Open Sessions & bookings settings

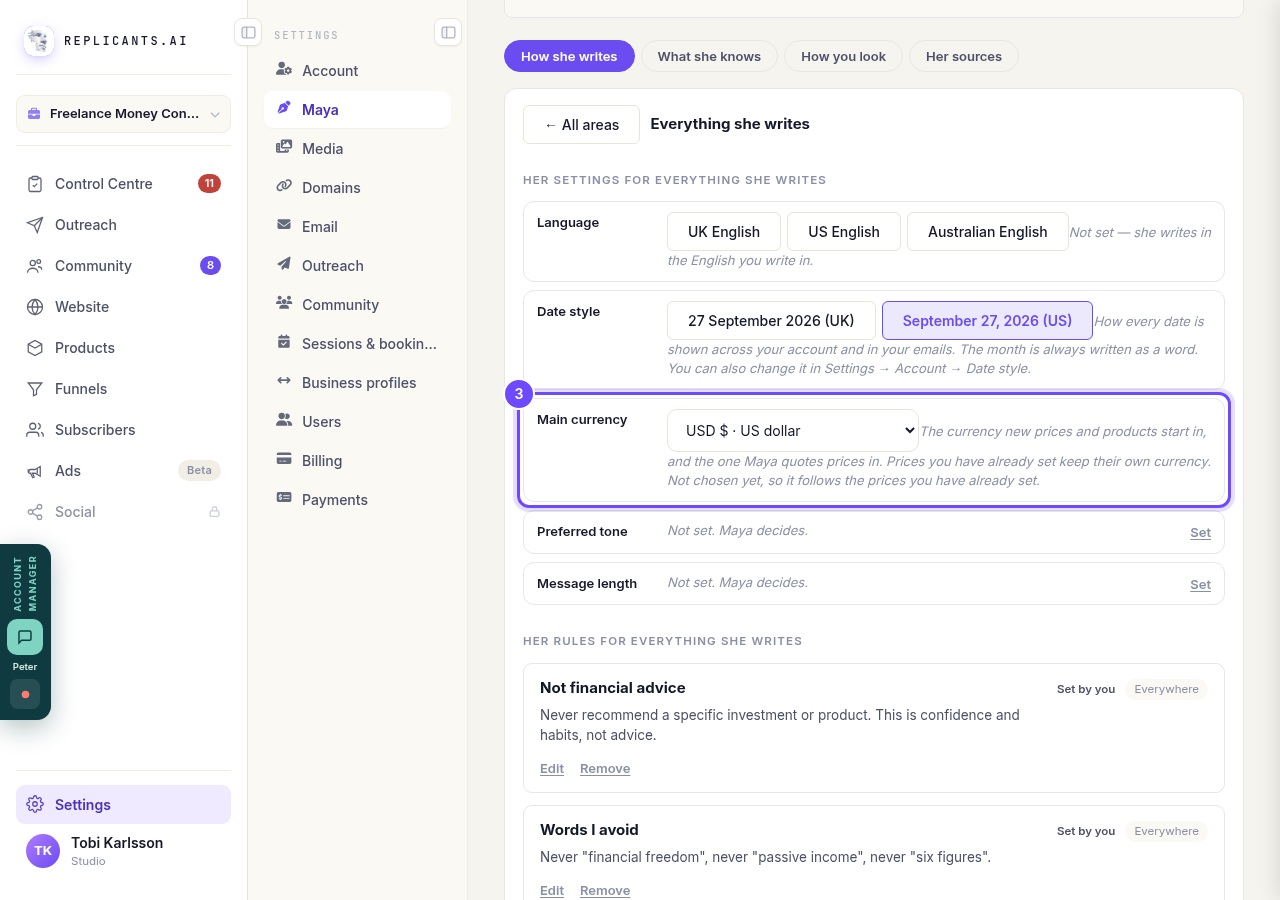coord(357,344)
